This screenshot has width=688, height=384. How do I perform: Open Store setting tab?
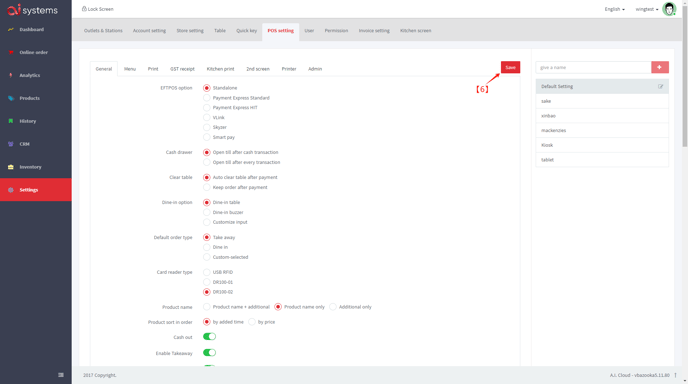(x=190, y=31)
